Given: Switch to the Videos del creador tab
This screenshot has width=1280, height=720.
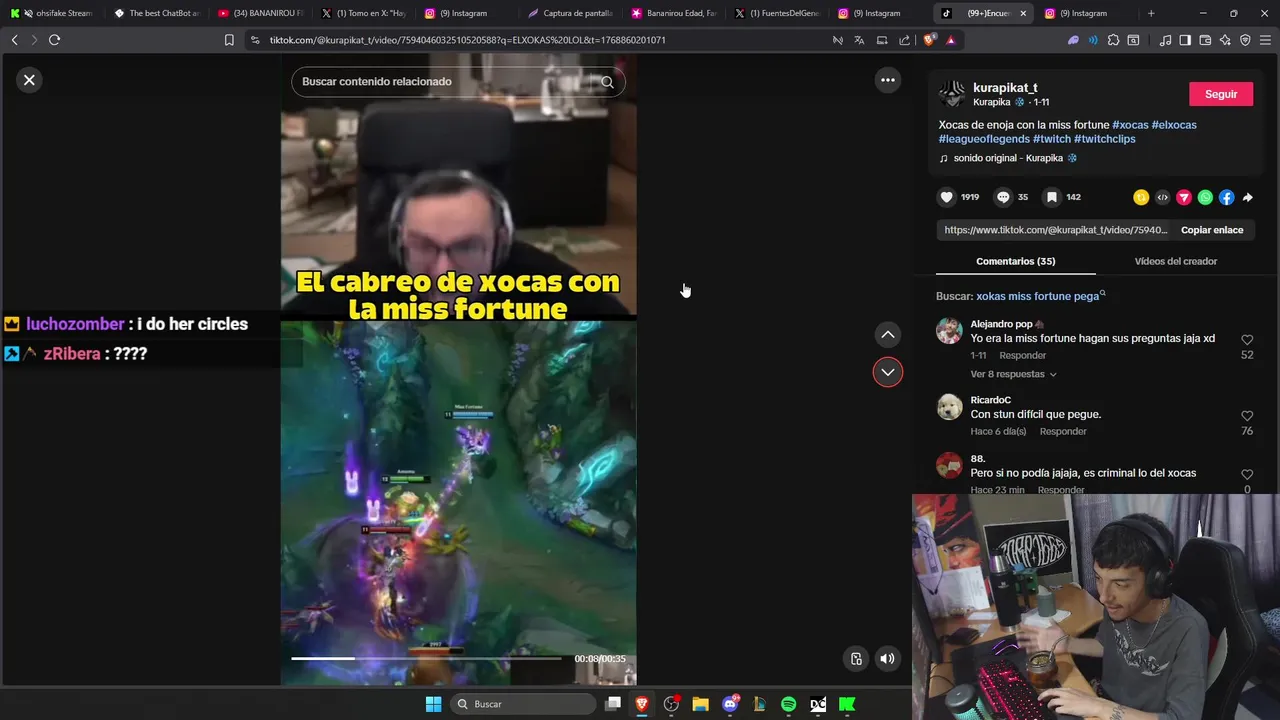Looking at the screenshot, I should point(1176,261).
